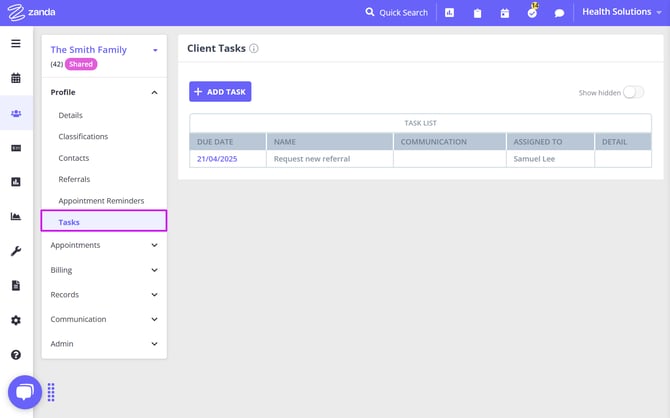Go to Appointment Reminders in Profile menu
This screenshot has height=418, width=670.
[101, 201]
